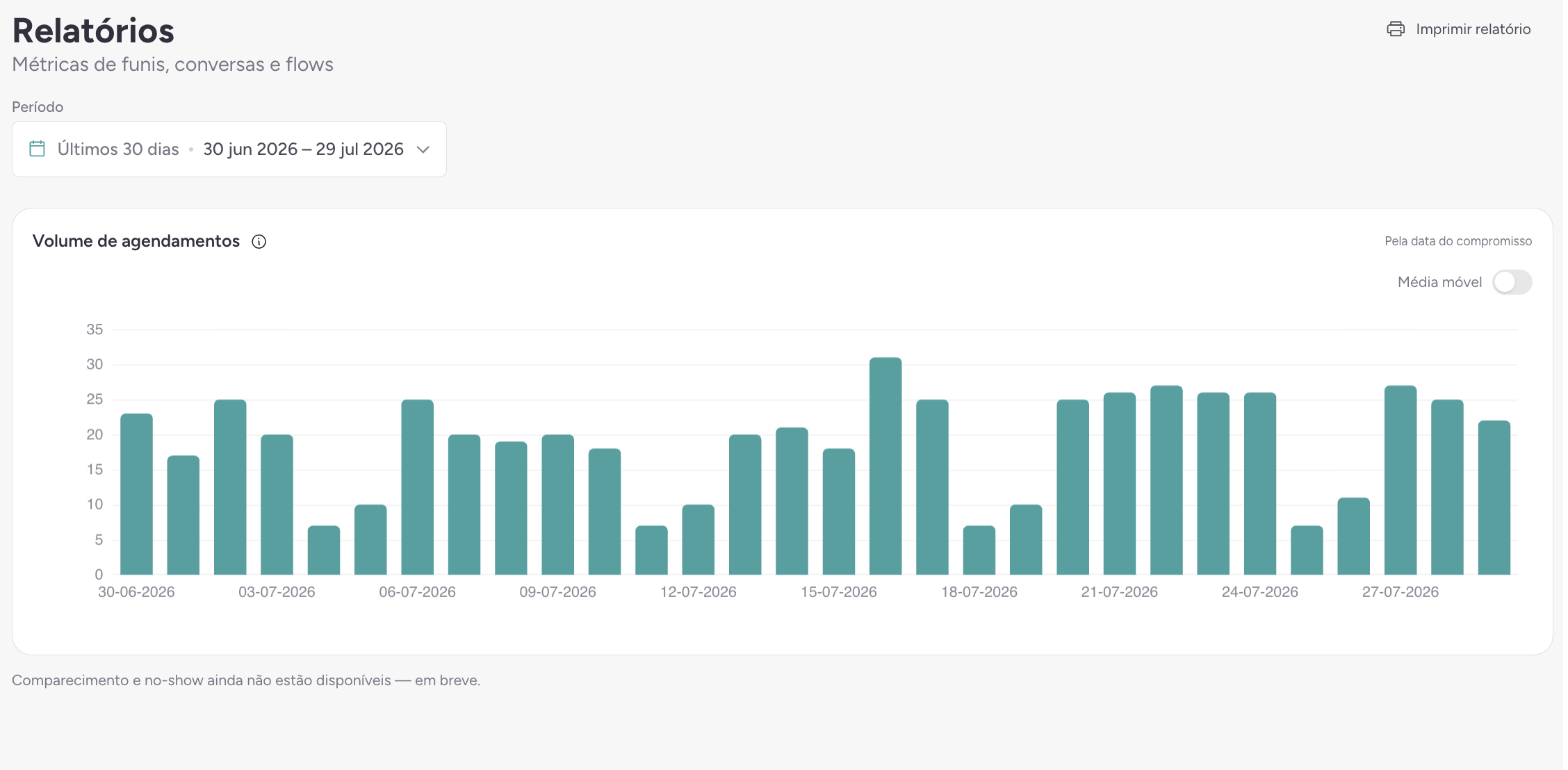Open the info icon beside Volume de agendamentos
This screenshot has height=770, width=1568.
(259, 241)
